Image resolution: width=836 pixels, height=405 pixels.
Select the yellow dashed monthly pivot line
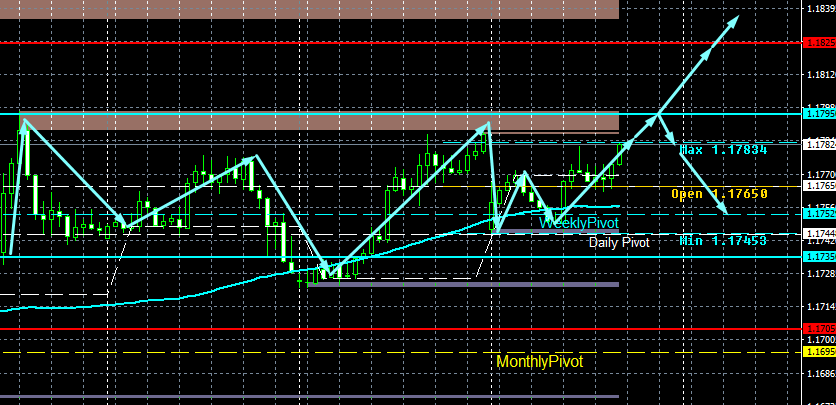[401, 352]
